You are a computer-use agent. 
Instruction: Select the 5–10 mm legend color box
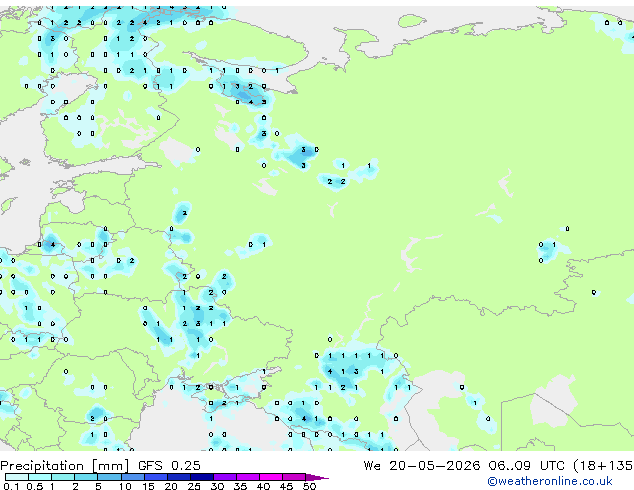click(109, 477)
